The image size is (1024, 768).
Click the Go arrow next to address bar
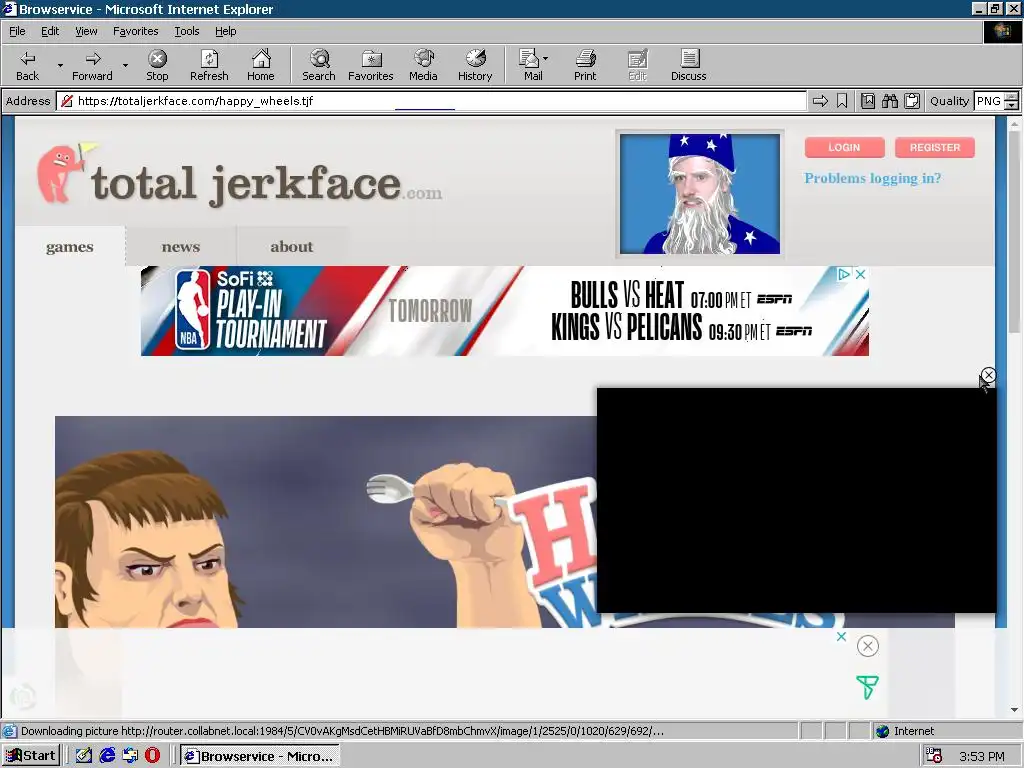click(x=820, y=101)
